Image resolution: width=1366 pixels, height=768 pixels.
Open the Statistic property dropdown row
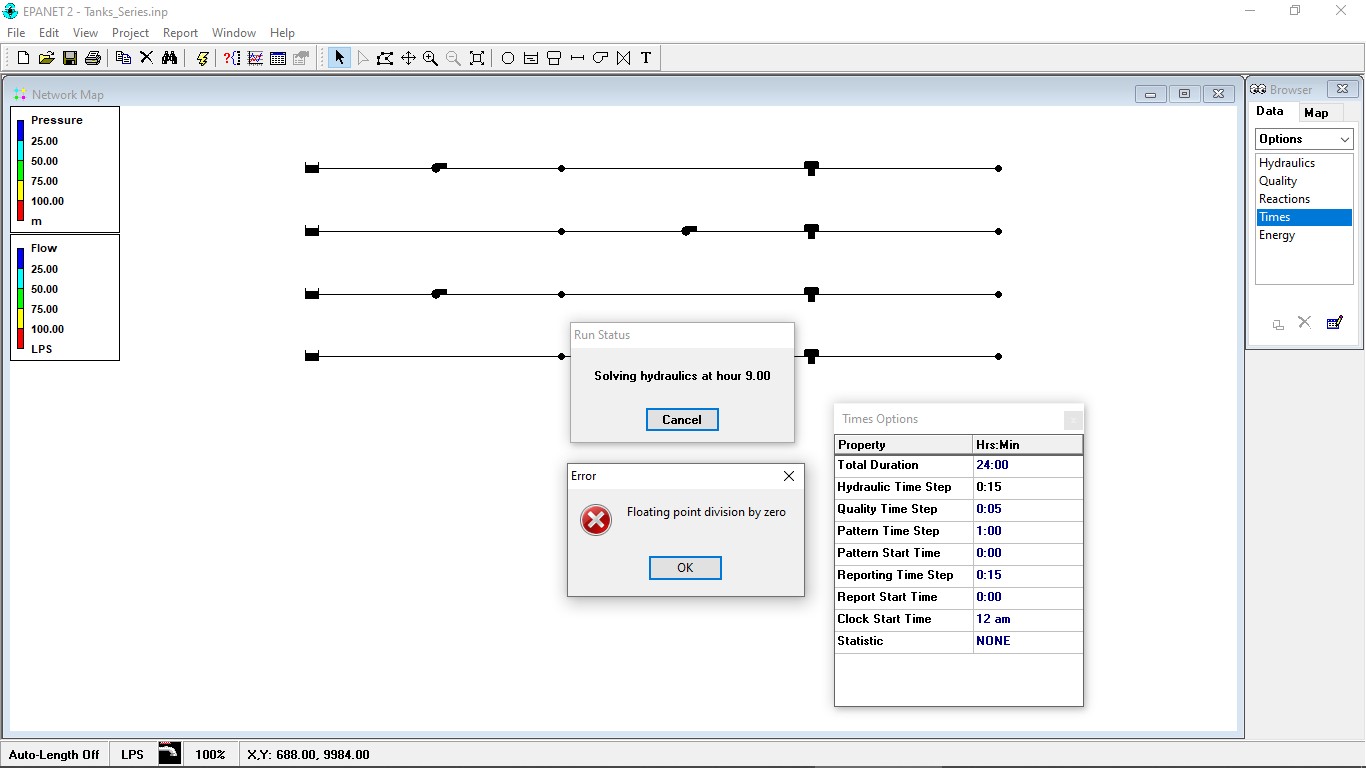[x=1026, y=640]
